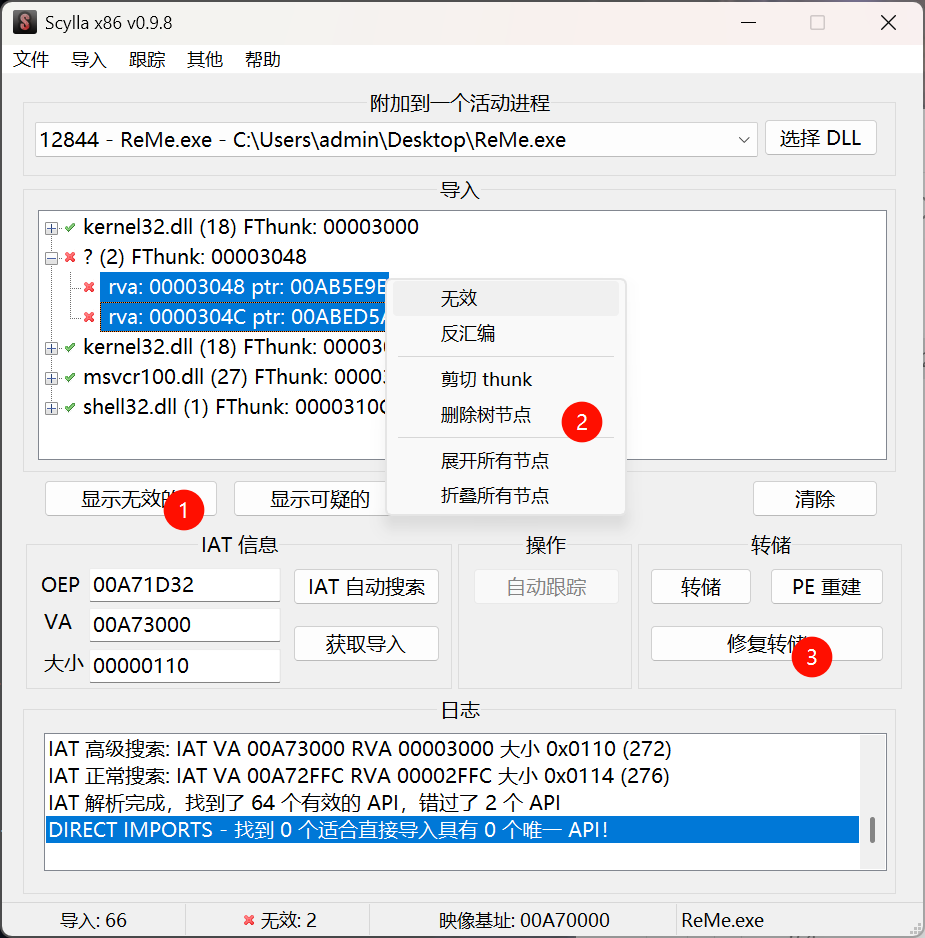Click the red X icon in status bar
The image size is (925, 938).
249,920
